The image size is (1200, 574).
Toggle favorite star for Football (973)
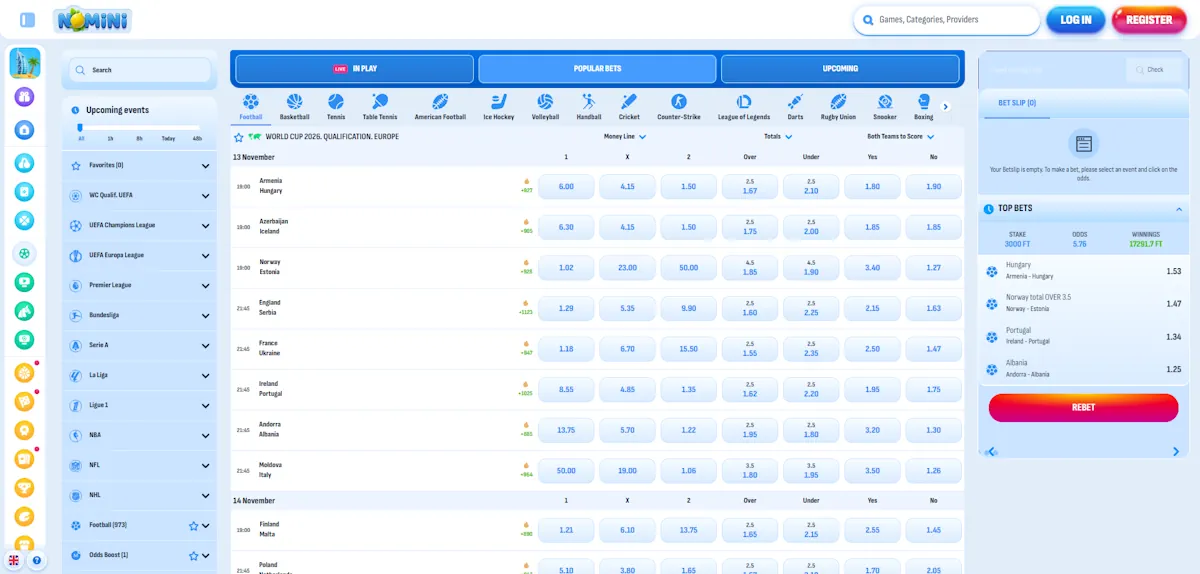(x=194, y=525)
